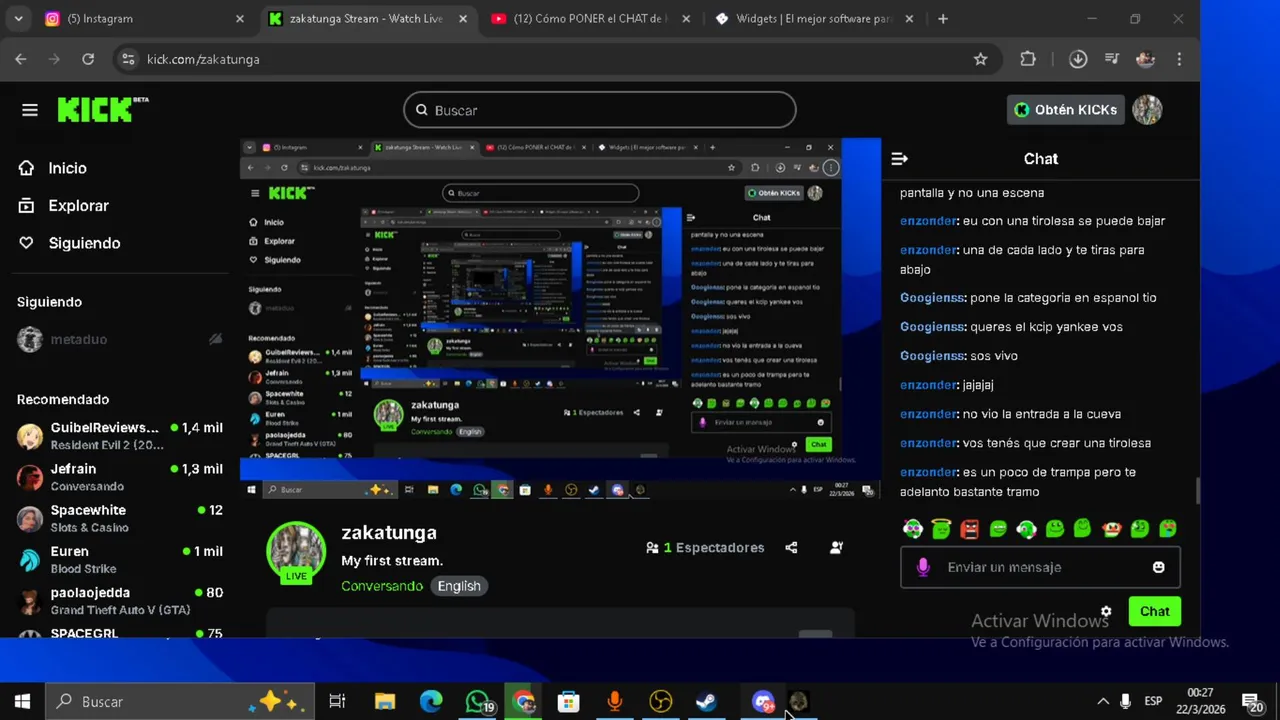
Task: Open recommended channel Jefrain
Action: pos(120,477)
